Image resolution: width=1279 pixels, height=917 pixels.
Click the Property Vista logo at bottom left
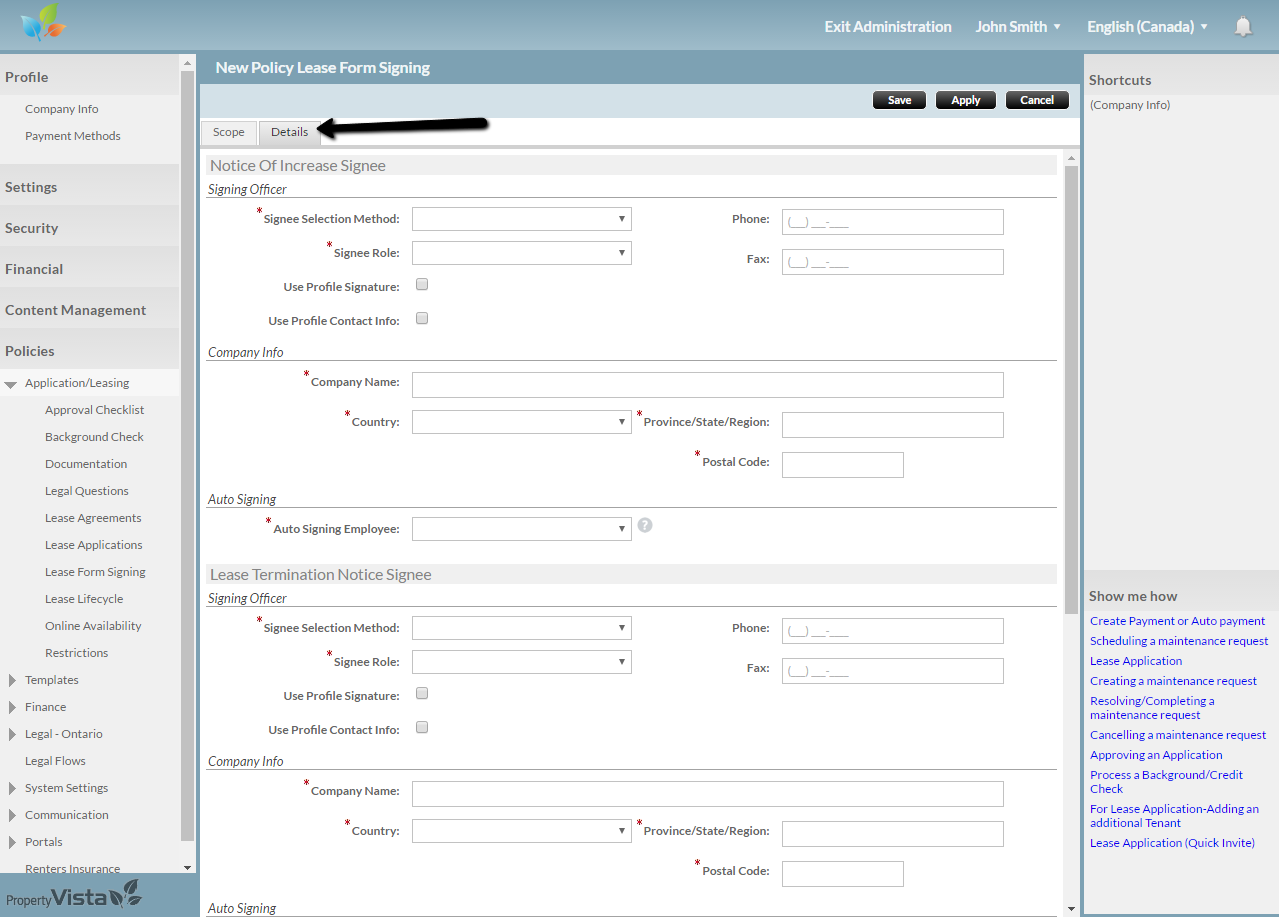coord(73,896)
